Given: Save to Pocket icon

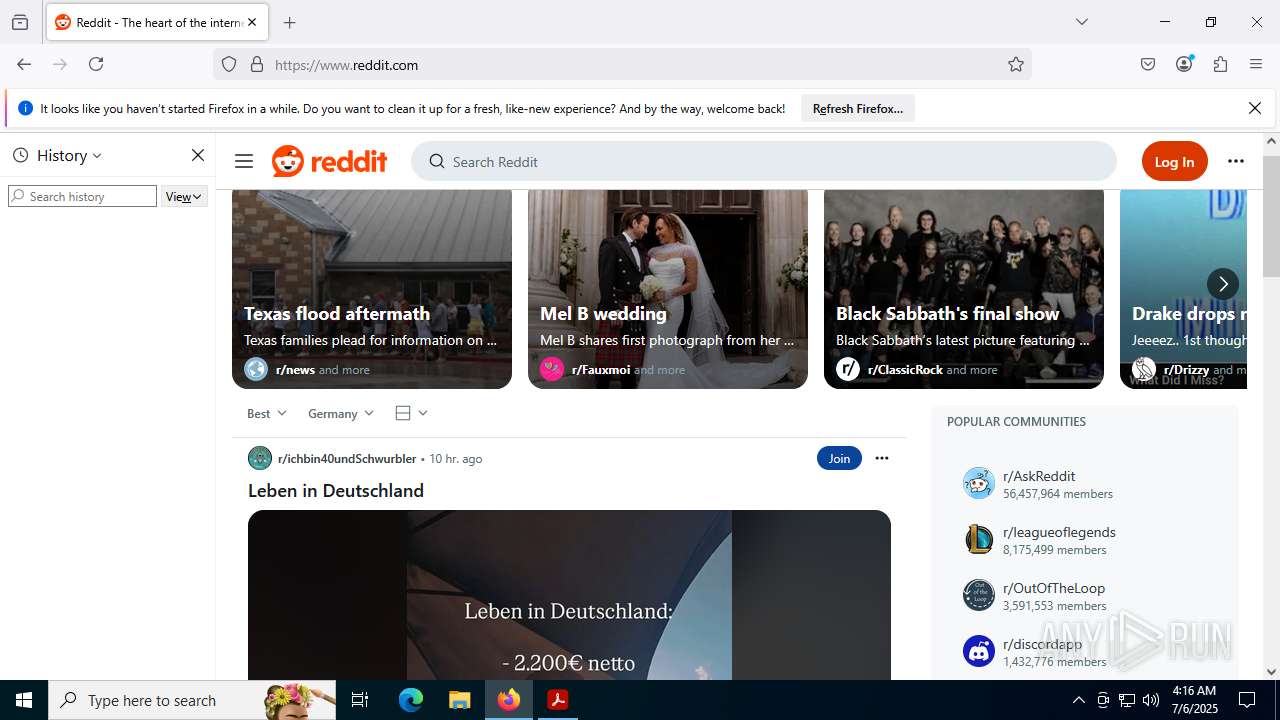Looking at the screenshot, I should (x=1148, y=64).
